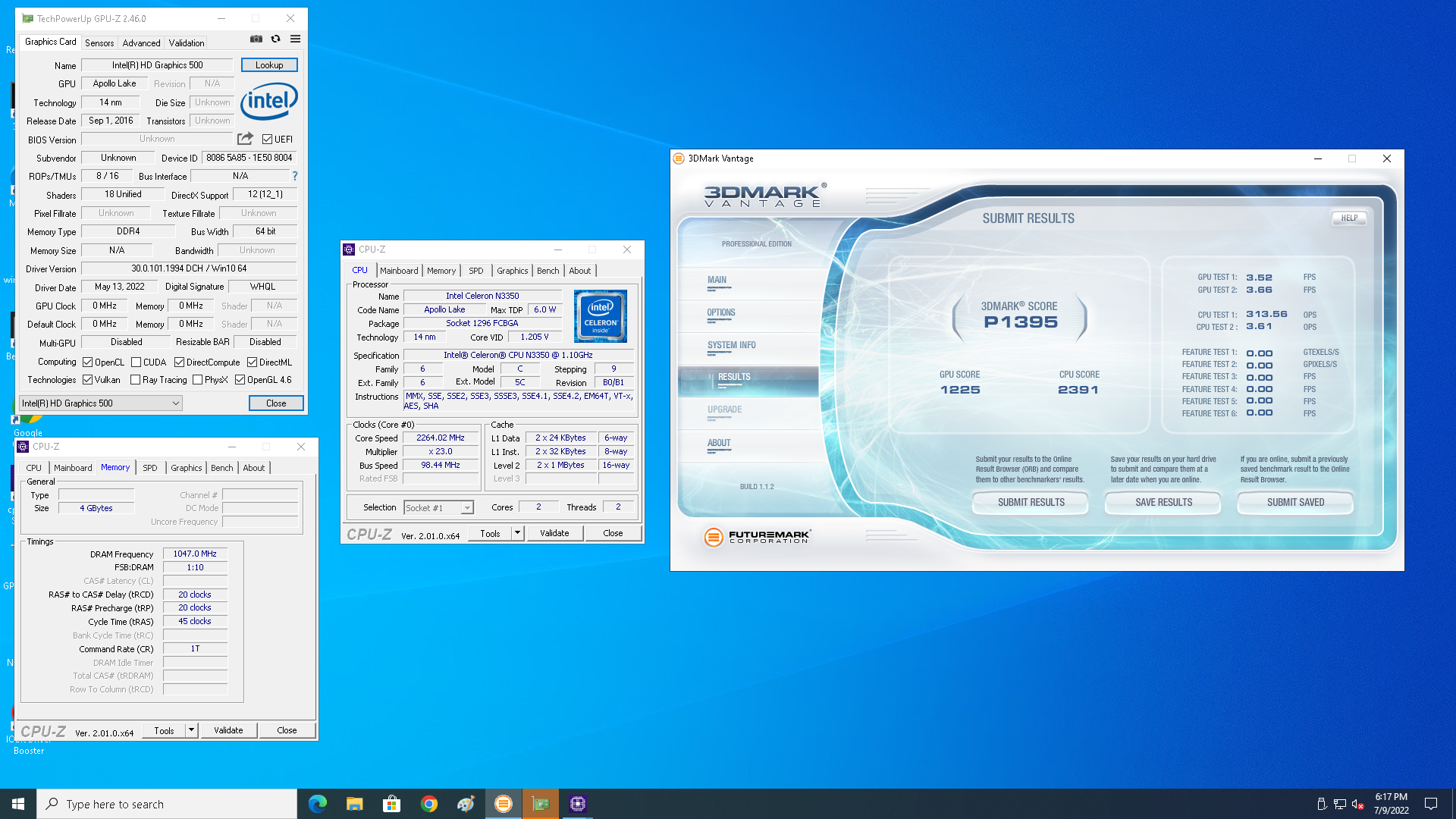Open the GPU selection dropdown in GPU-Z
The width and height of the screenshot is (1456, 819).
point(101,403)
